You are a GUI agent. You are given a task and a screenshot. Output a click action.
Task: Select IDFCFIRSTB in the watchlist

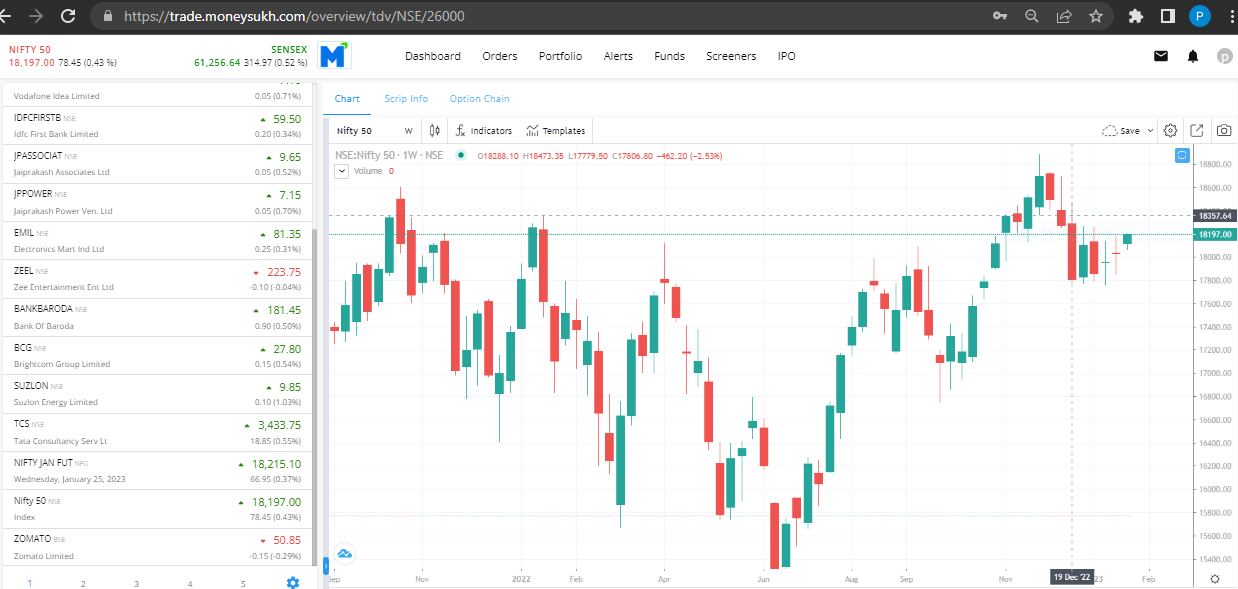(157, 126)
